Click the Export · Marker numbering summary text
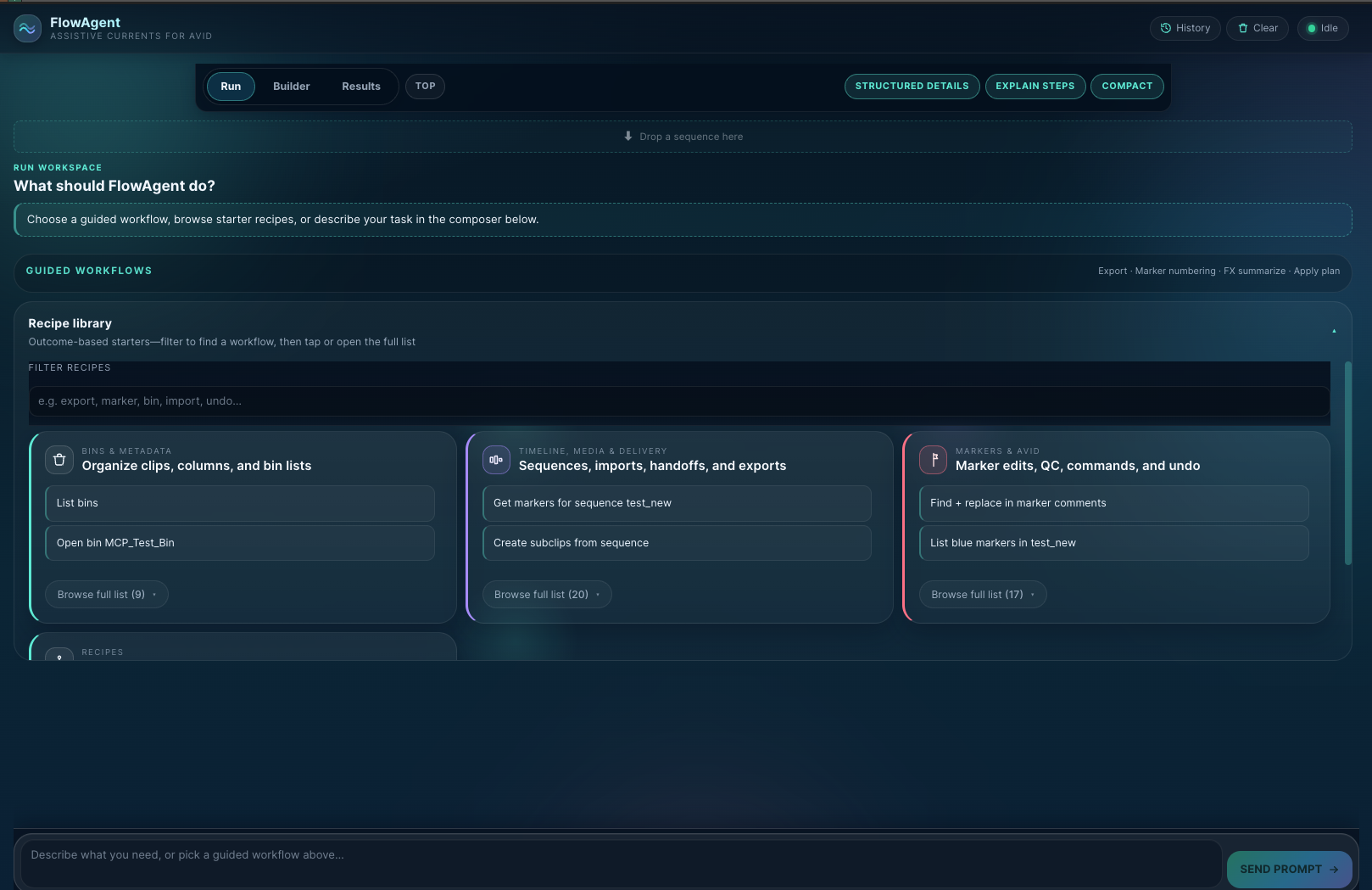Screen dimensions: 1372x890 [1219, 271]
